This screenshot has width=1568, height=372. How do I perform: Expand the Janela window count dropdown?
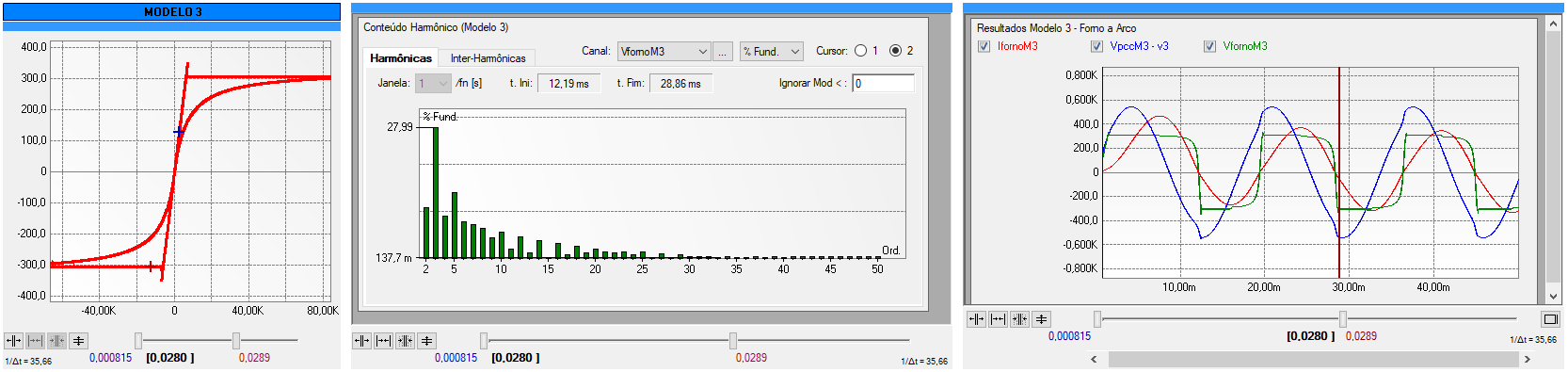coord(433,84)
